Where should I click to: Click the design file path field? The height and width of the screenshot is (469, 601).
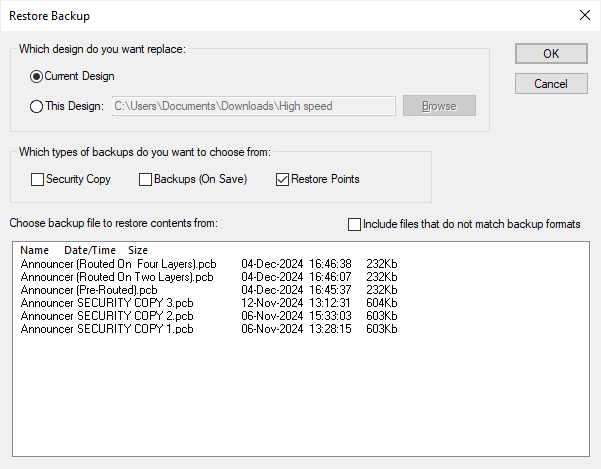[253, 106]
